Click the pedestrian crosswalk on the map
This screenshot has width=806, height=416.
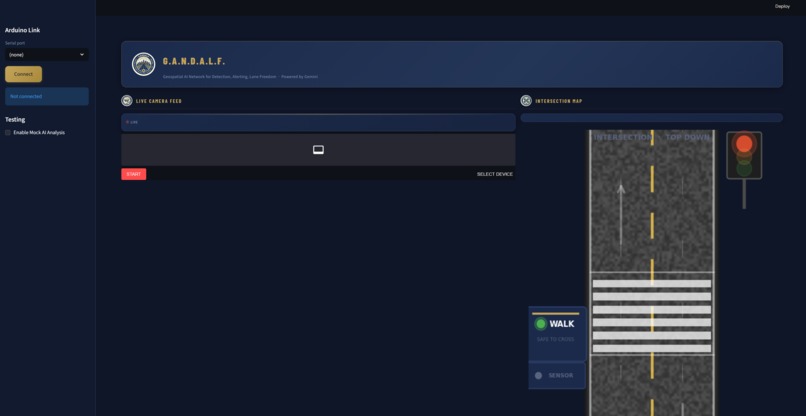(x=652, y=316)
